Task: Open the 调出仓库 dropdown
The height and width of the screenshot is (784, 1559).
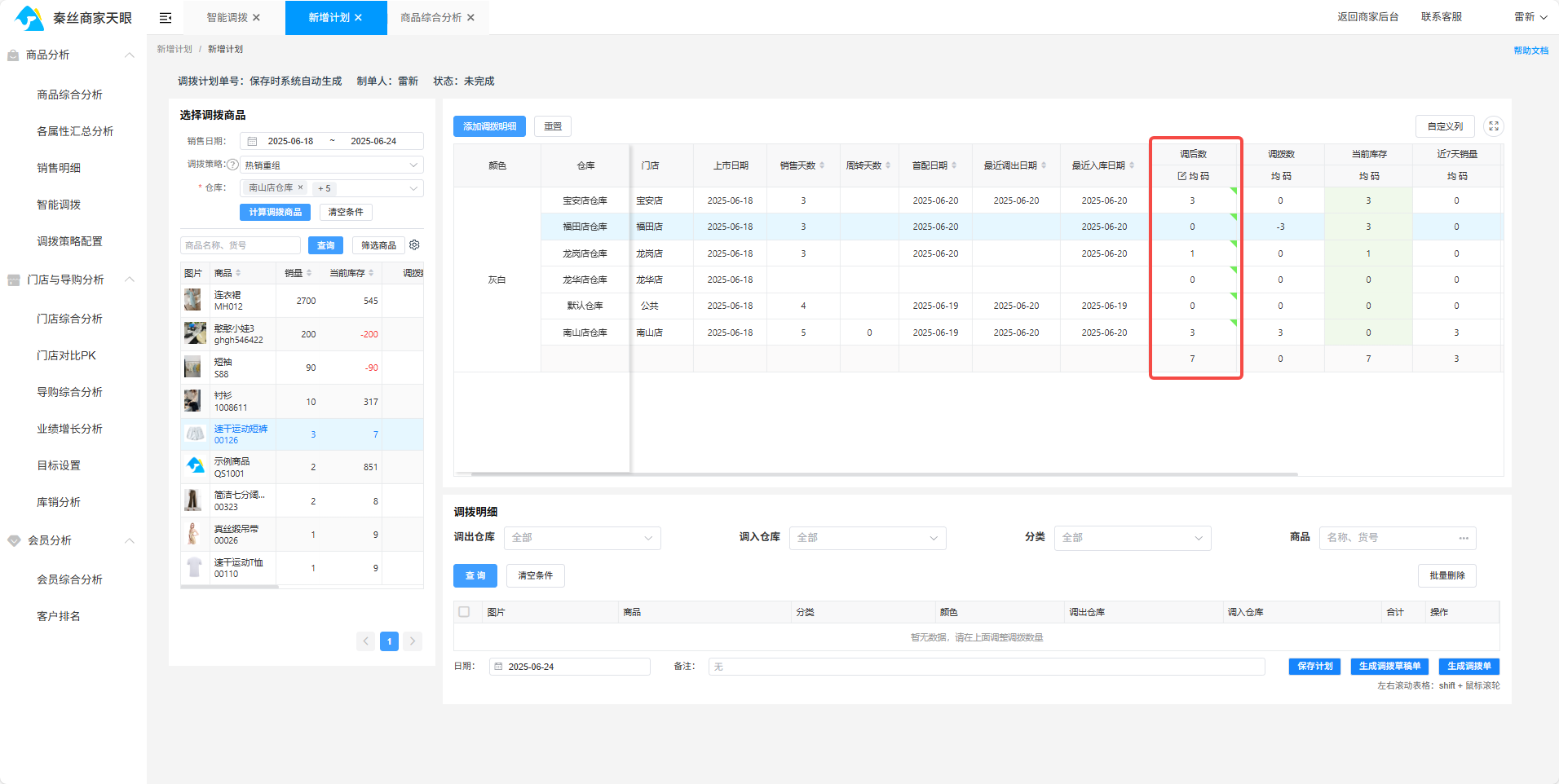Action: 582,538
